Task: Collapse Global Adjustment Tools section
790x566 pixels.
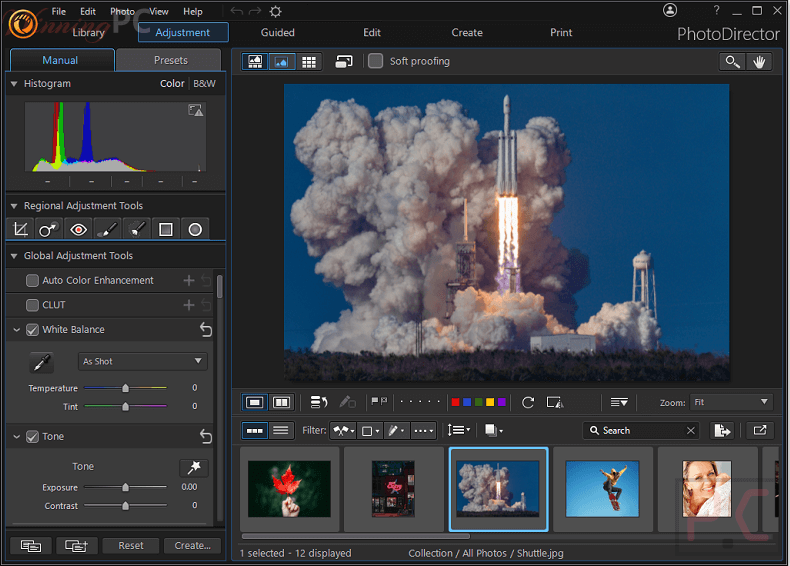Action: [14, 256]
